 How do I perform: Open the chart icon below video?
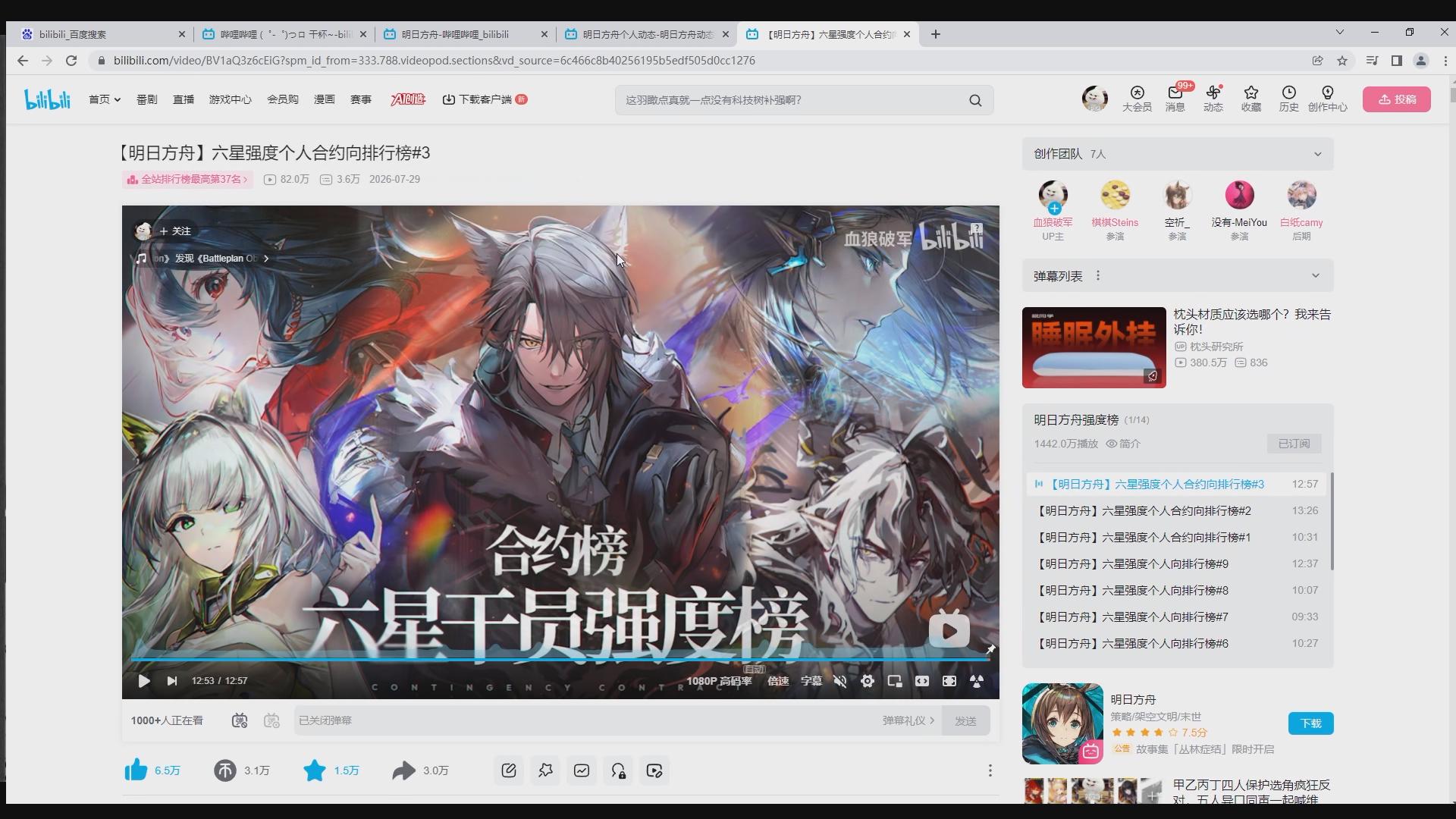[x=582, y=770]
